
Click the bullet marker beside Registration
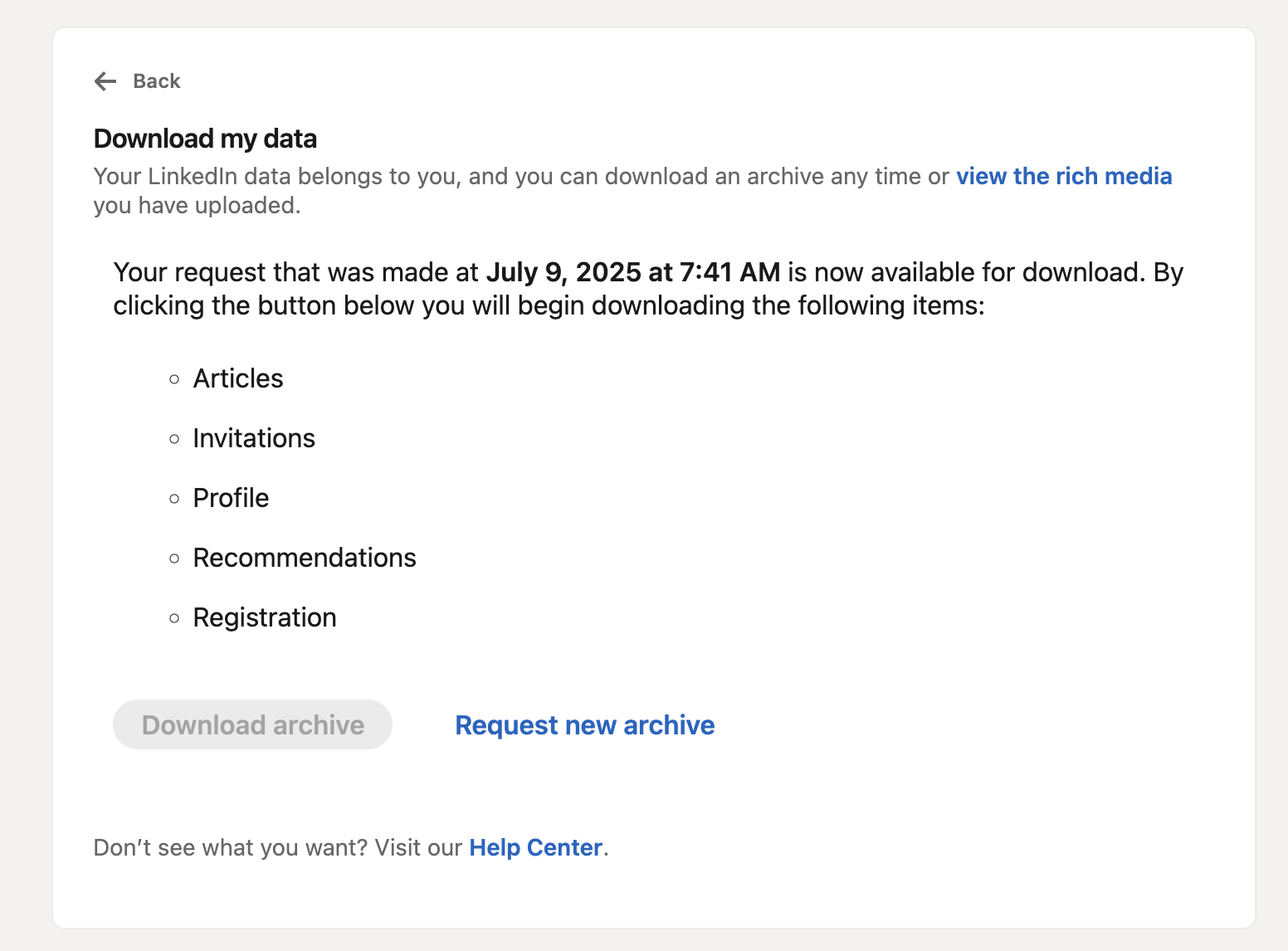[x=174, y=618]
